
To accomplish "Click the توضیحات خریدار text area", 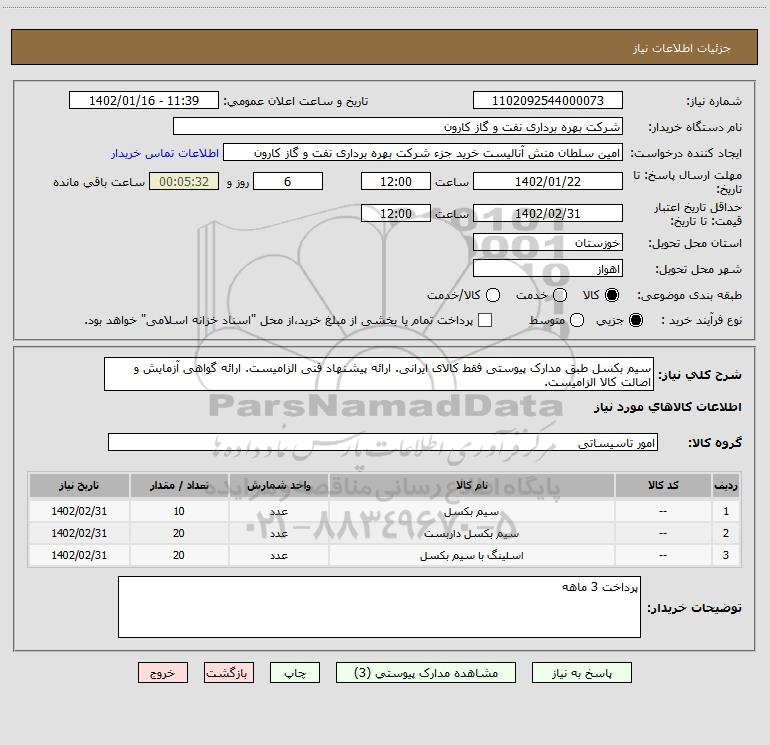I will coord(379,607).
